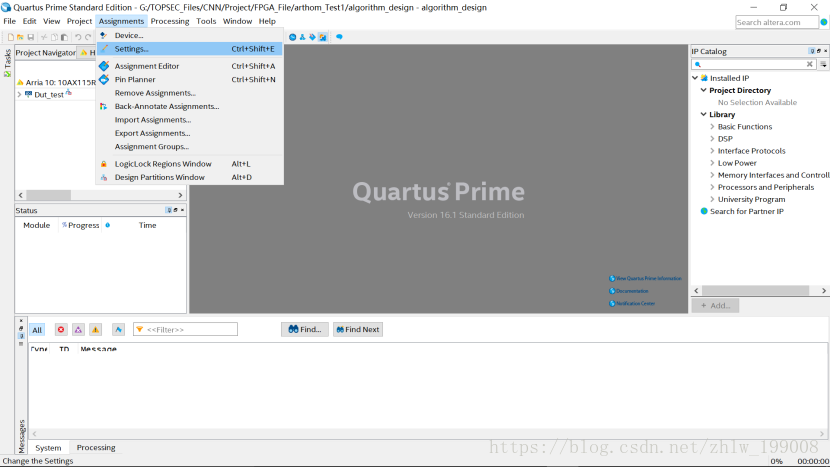Open the Tools menu
Viewport: 830px width, 467px height.
coord(206,21)
